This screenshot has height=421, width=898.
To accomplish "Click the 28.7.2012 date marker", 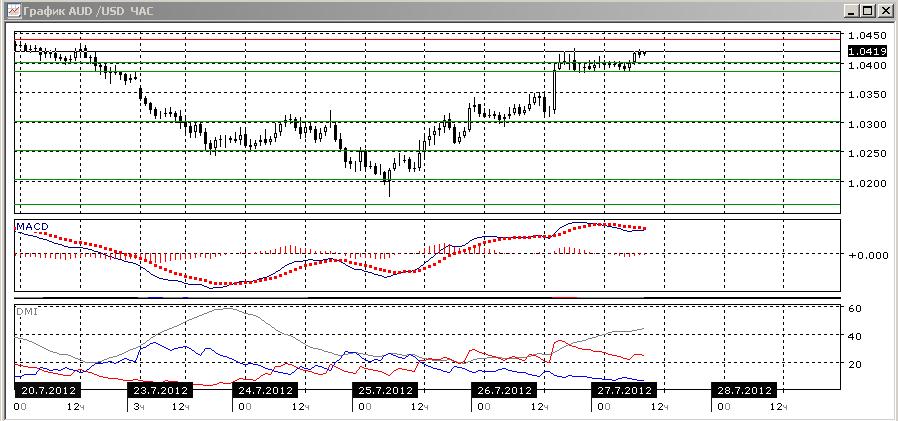I will click(743, 391).
